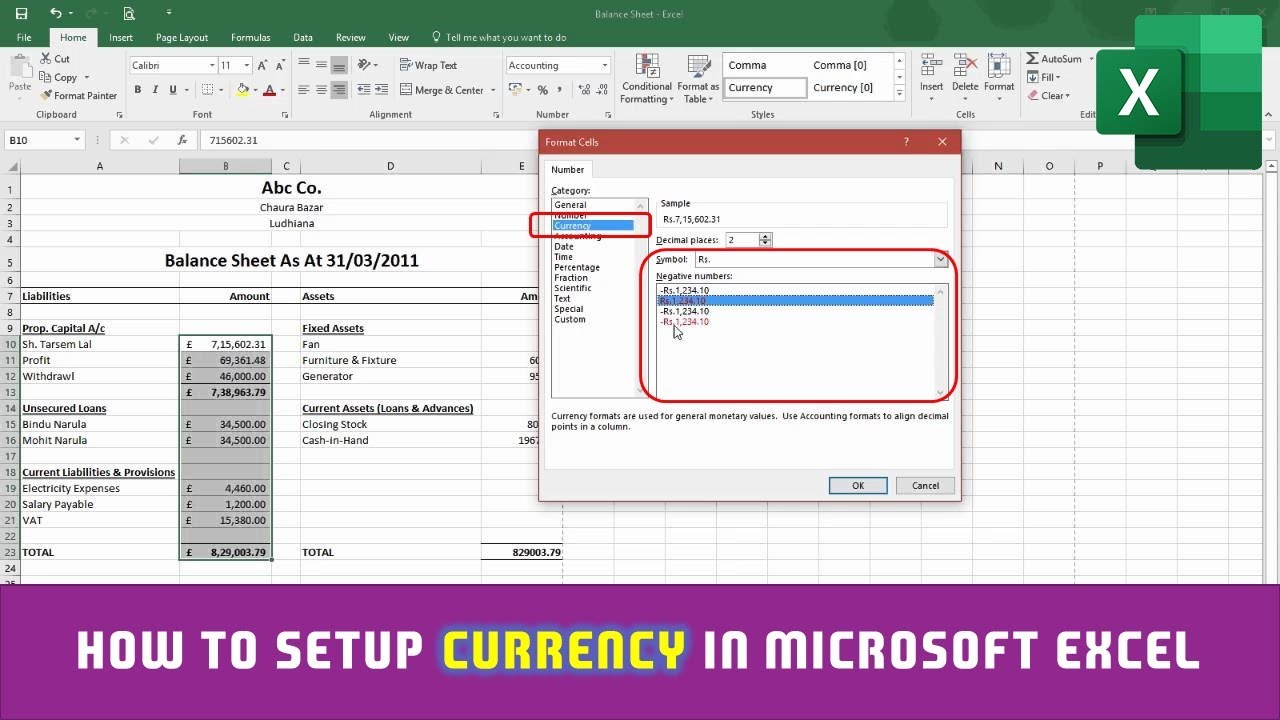Click the Format Painter brush
The image size is (1280, 720).
coord(46,96)
